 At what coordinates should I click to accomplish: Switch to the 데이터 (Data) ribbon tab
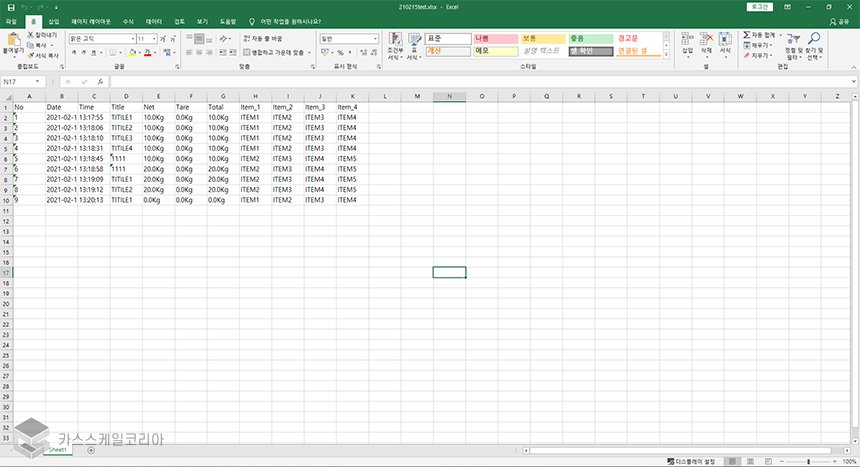[x=154, y=20]
